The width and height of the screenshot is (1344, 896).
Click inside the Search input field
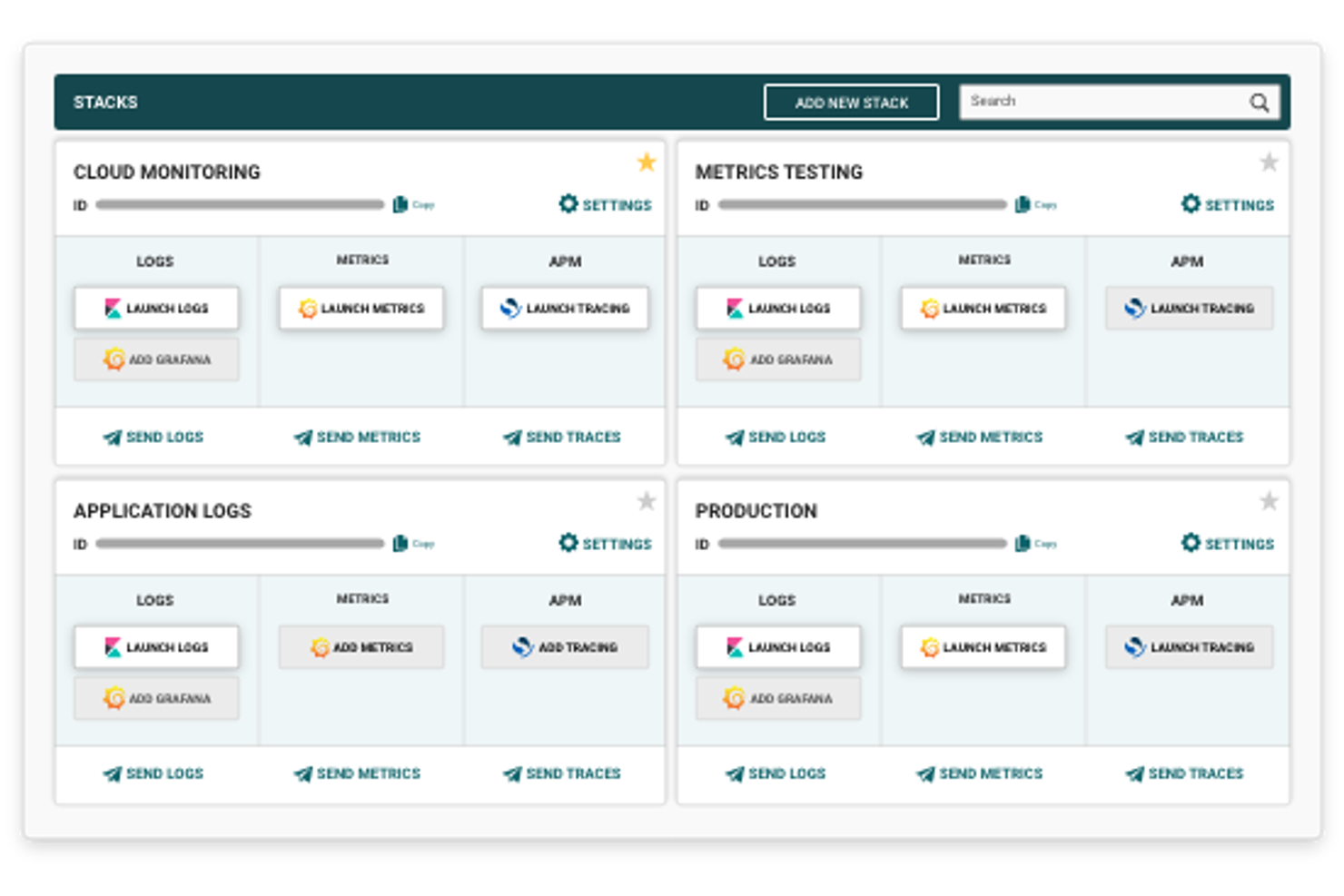(1090, 101)
